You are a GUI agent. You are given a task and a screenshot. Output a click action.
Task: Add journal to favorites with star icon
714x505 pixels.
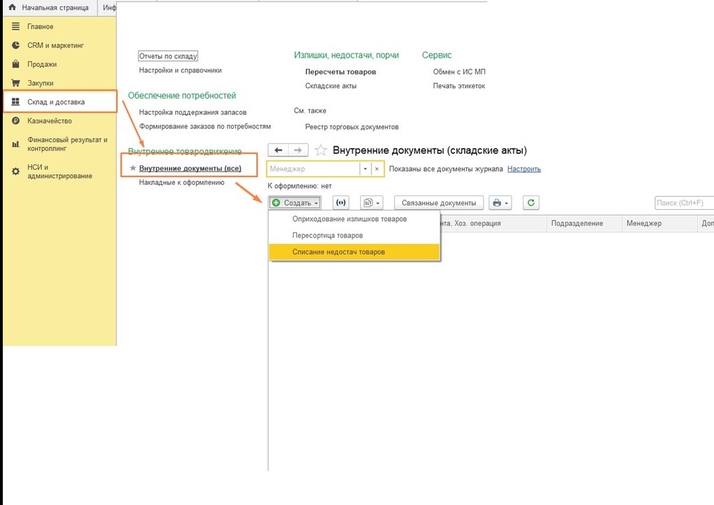[x=321, y=150]
